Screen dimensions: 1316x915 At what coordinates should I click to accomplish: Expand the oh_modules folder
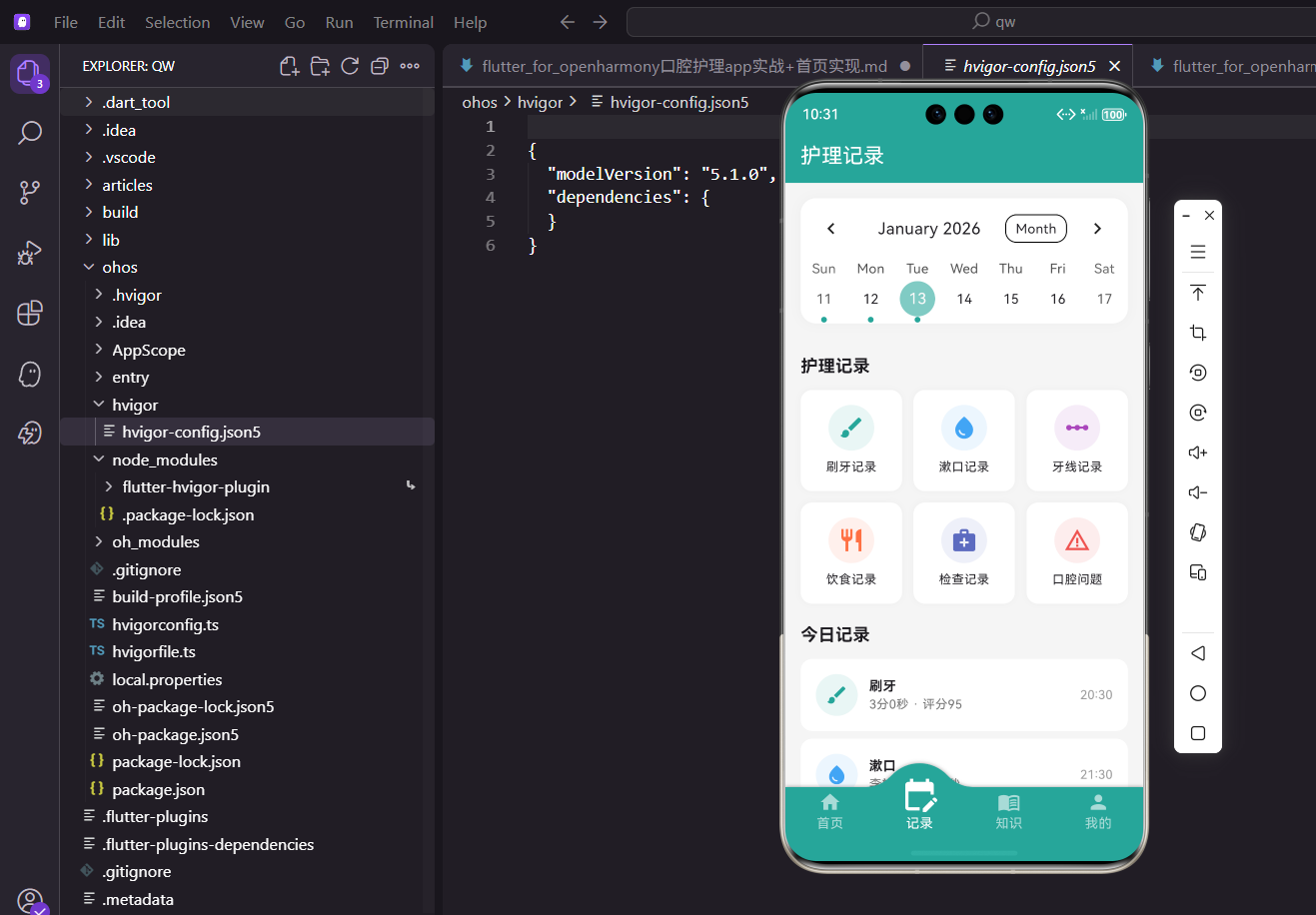[x=247, y=541]
